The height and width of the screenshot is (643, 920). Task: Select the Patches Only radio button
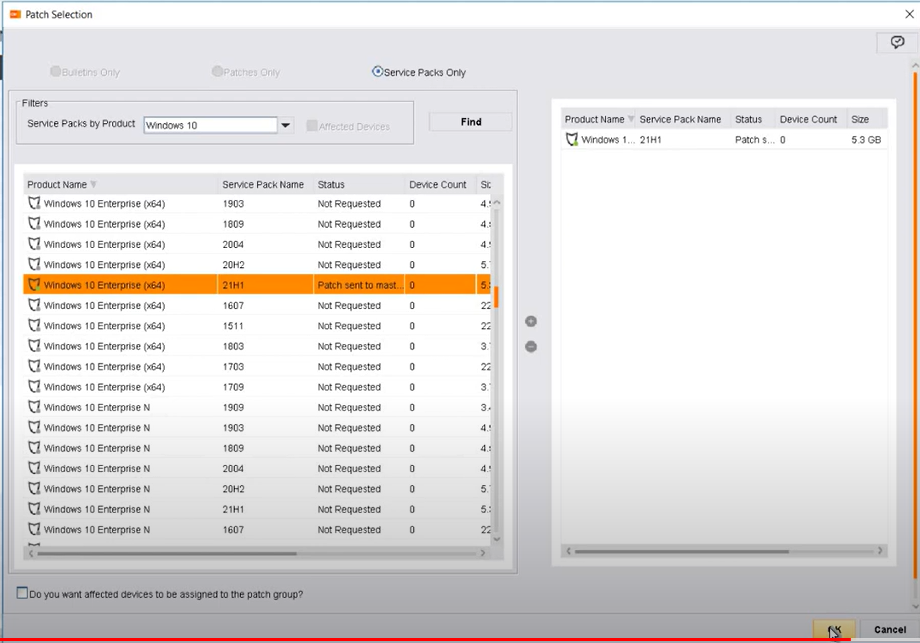point(217,72)
